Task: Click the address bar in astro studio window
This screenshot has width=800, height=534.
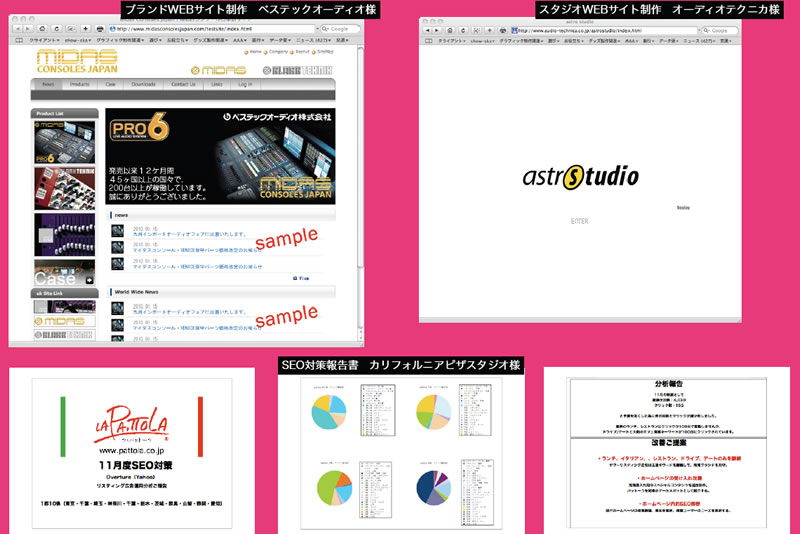Action: pyautogui.click(x=604, y=31)
